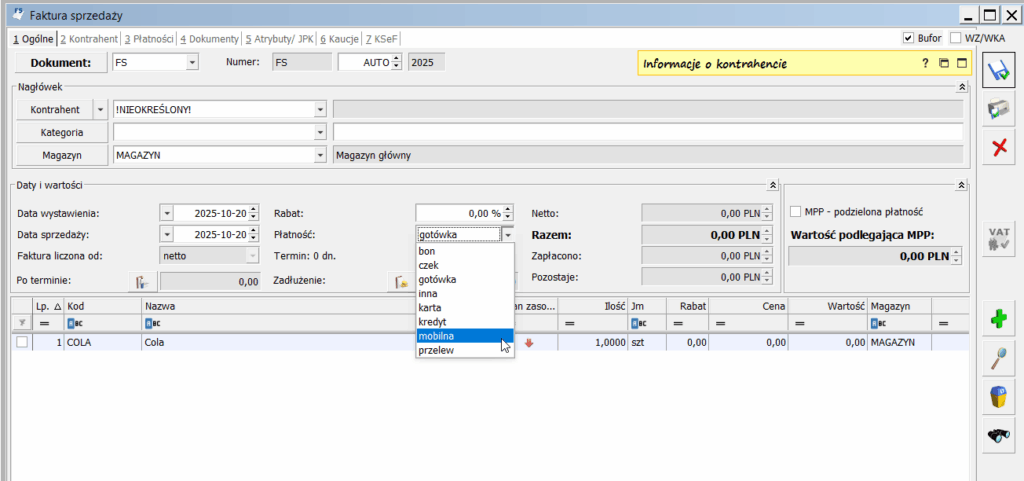Choose 'karta' in the open payment list
The image size is (1024, 481).
(430, 308)
